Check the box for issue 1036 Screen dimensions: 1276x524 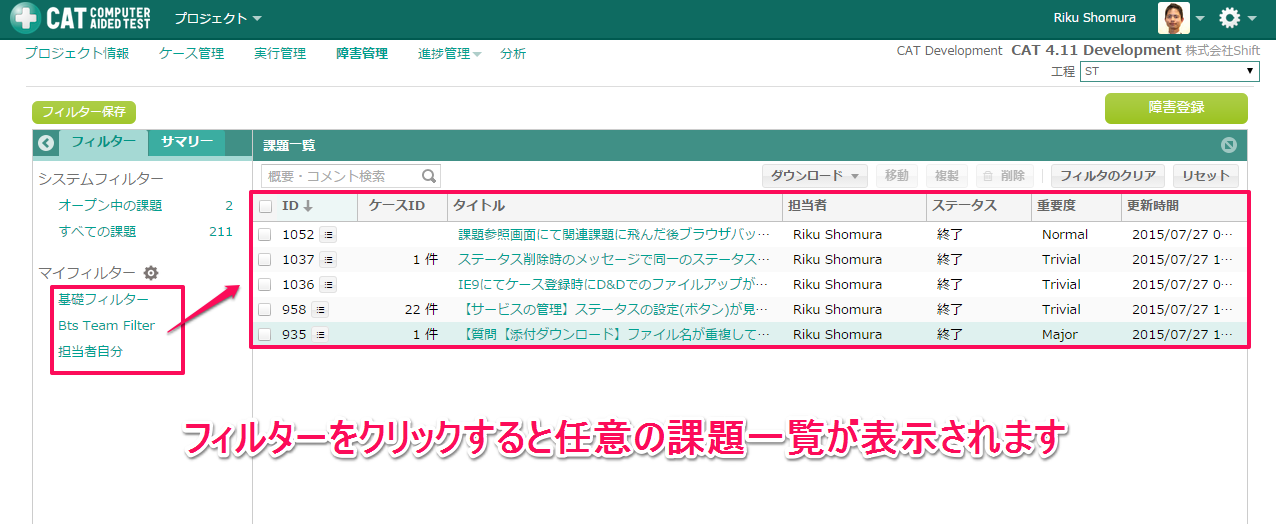(x=265, y=284)
